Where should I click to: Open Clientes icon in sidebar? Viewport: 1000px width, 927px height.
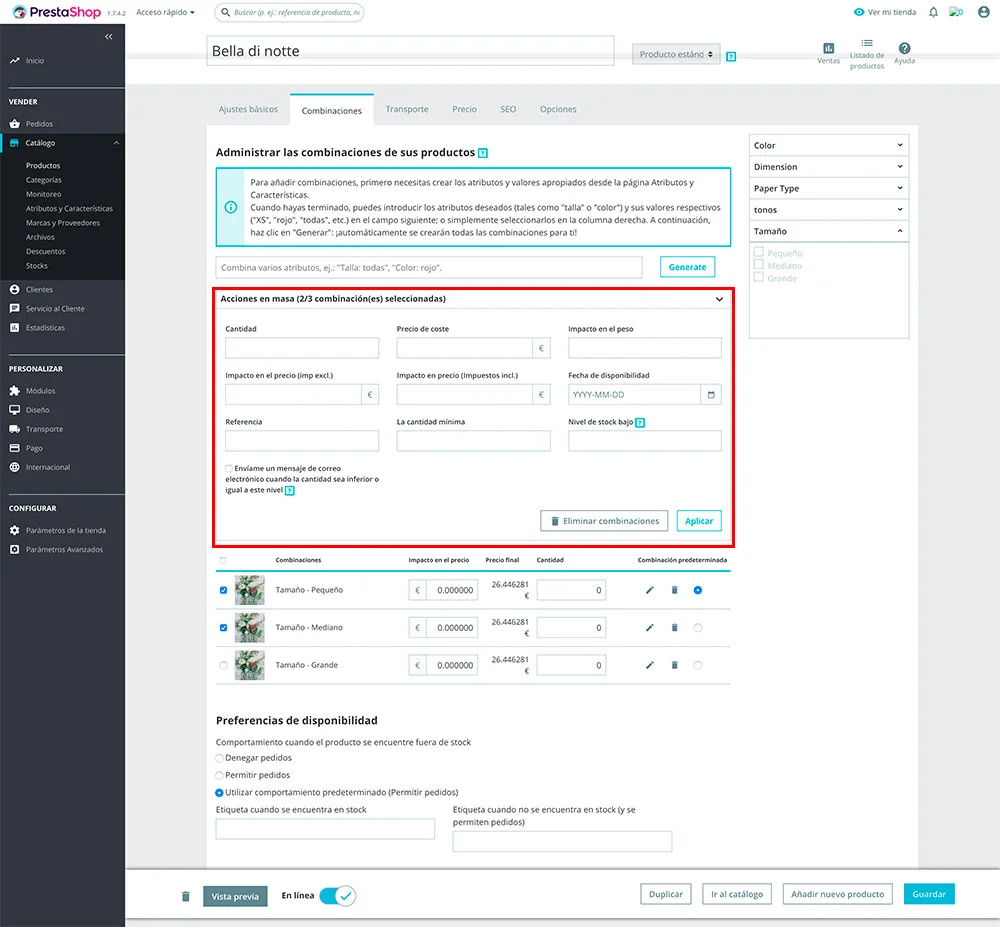click(x=15, y=289)
